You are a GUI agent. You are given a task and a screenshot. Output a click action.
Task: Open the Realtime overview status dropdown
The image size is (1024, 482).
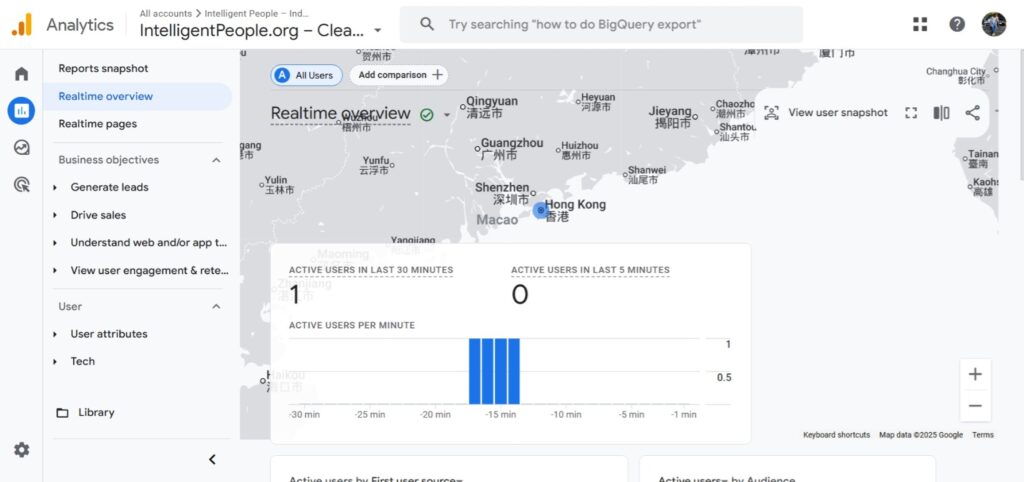(x=446, y=115)
